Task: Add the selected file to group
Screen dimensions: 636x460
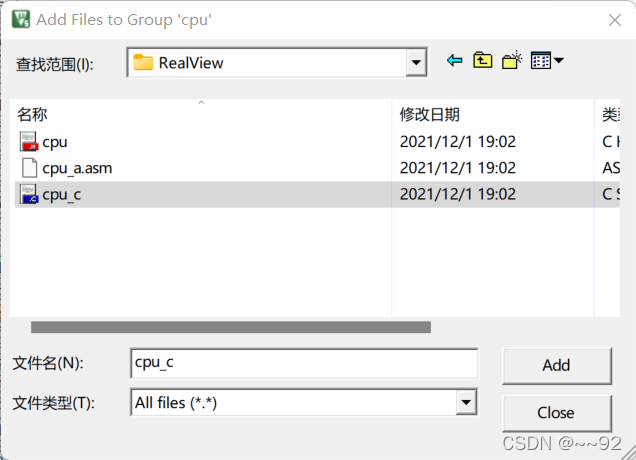Action: (556, 365)
